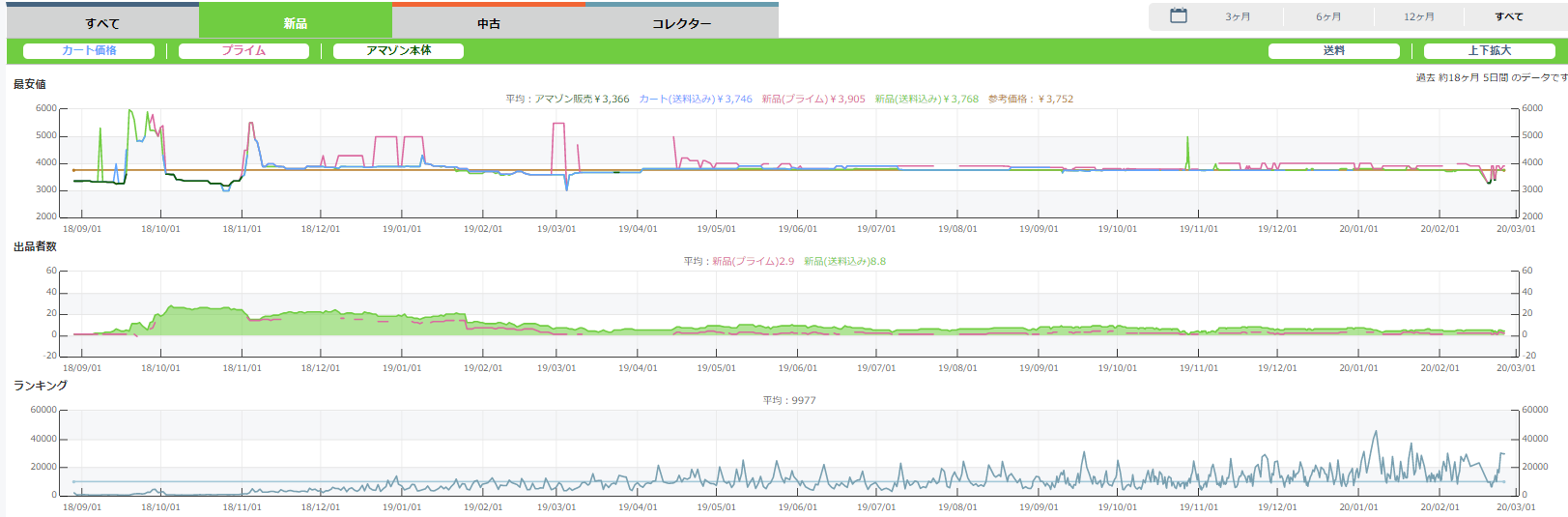Screen dimensions: 1568x517
Task: Toggle the アマゾン本体 filter
Action: 398,51
